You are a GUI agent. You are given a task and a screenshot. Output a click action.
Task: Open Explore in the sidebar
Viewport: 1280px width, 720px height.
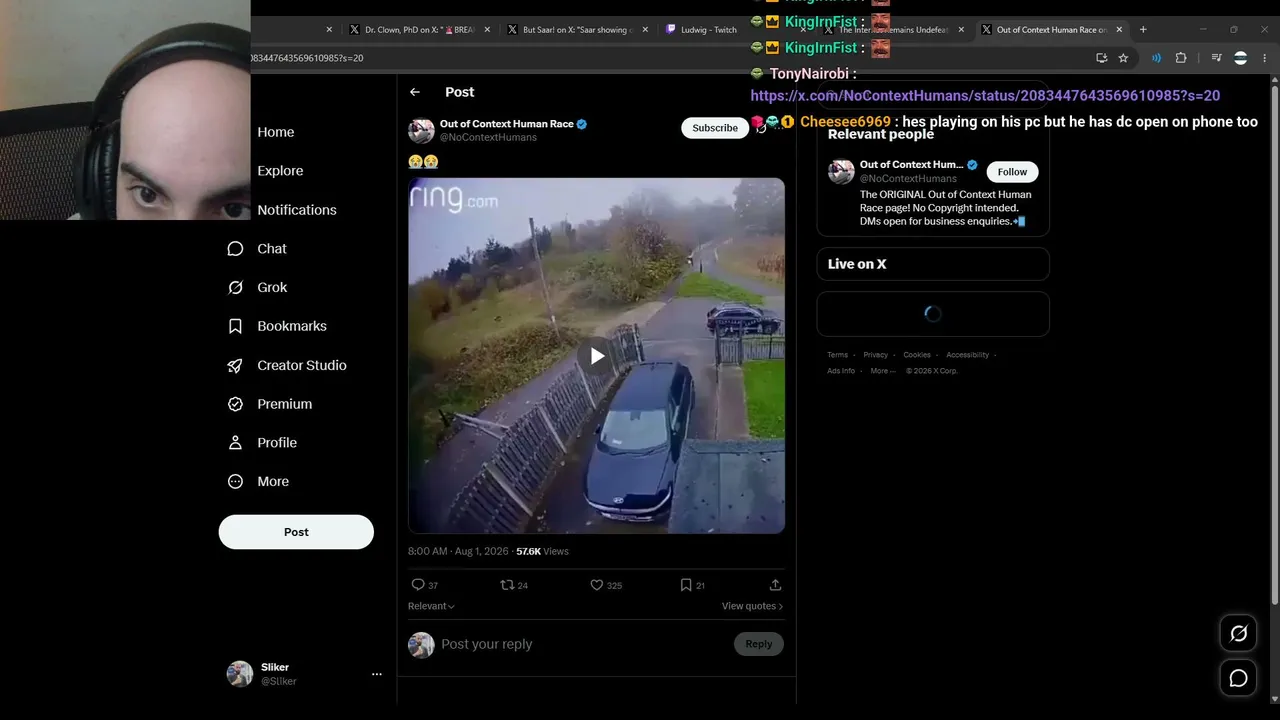coord(280,171)
